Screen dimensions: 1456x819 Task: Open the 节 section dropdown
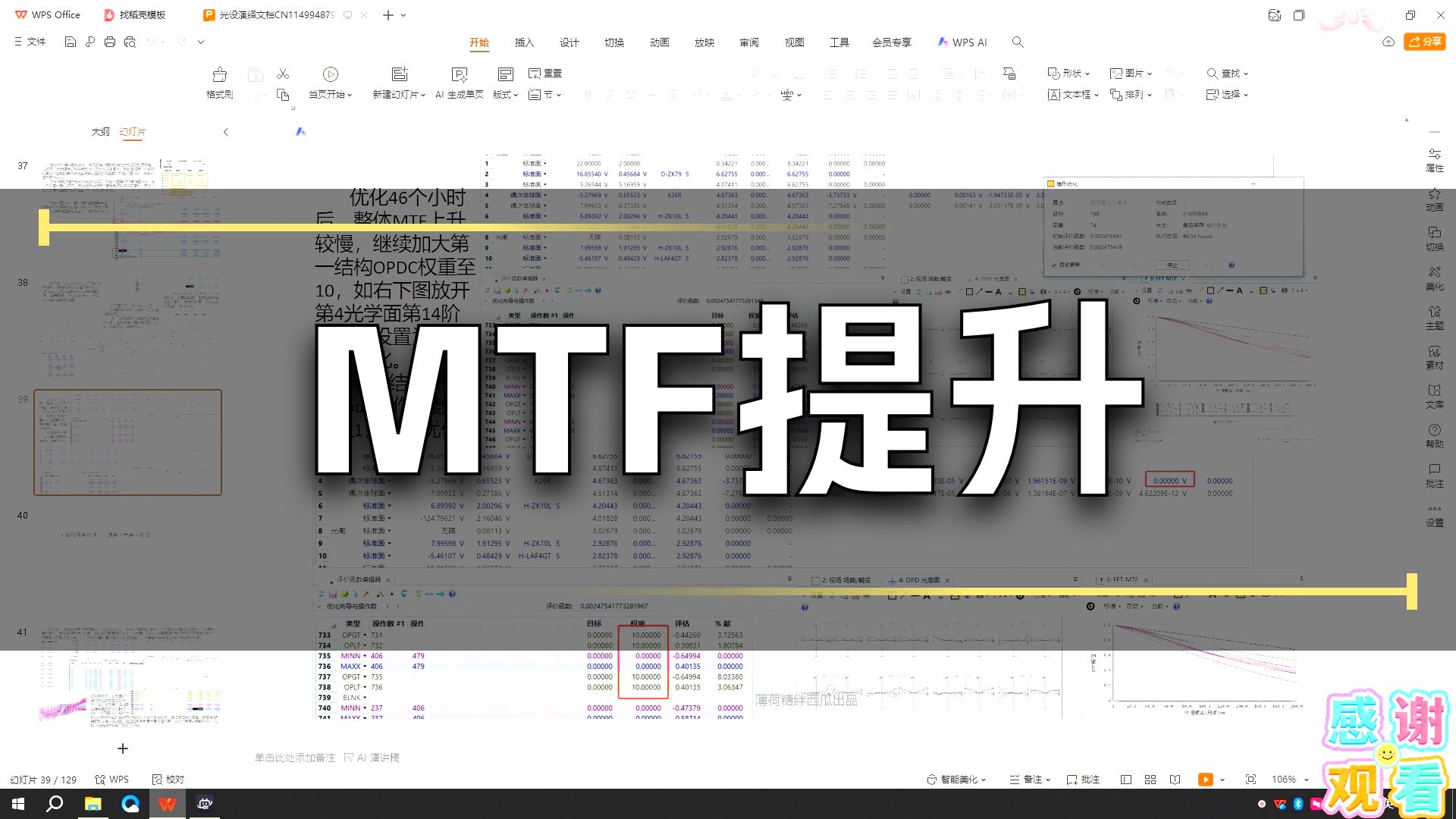click(x=545, y=95)
